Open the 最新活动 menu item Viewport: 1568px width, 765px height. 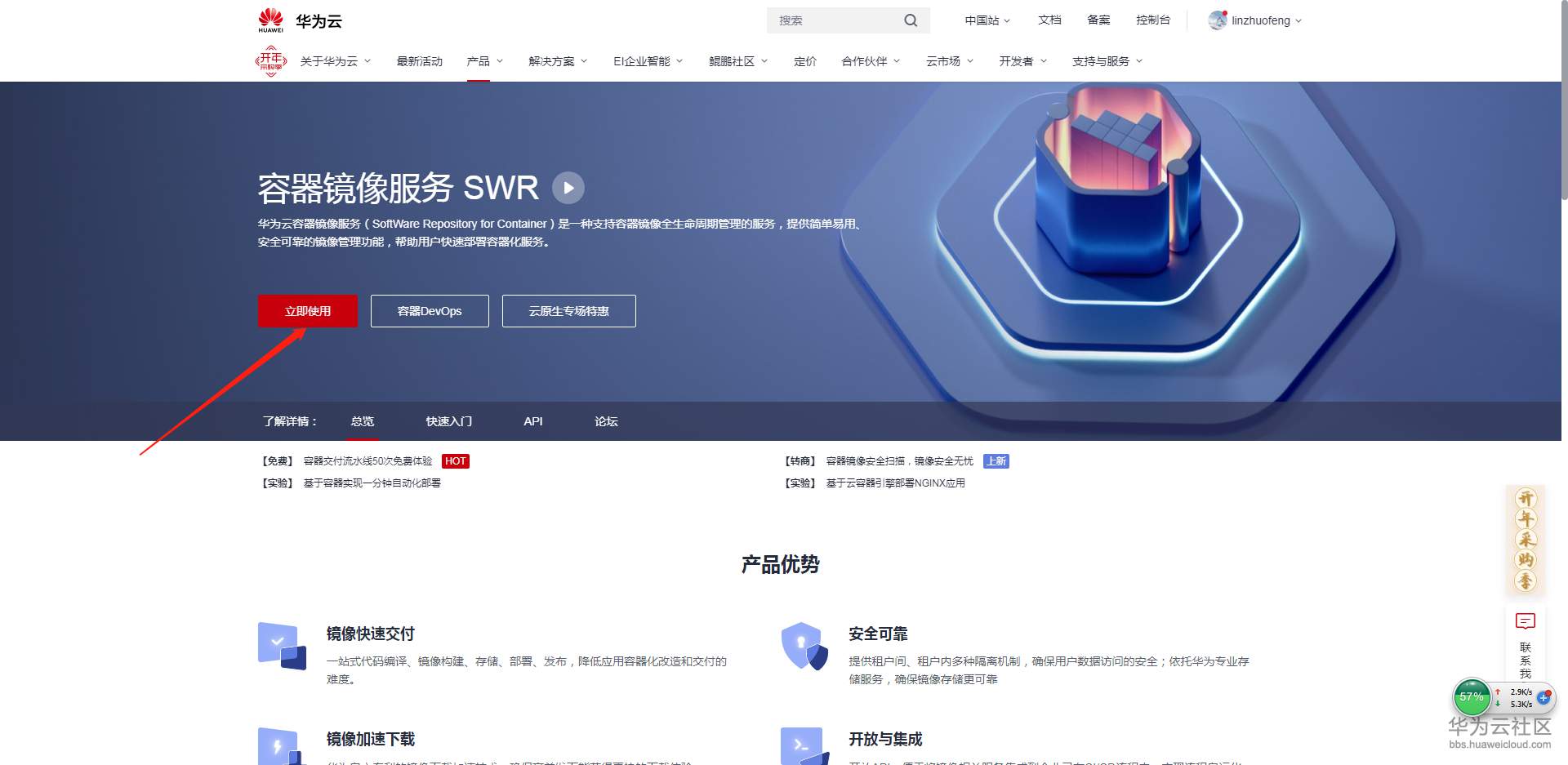point(419,61)
